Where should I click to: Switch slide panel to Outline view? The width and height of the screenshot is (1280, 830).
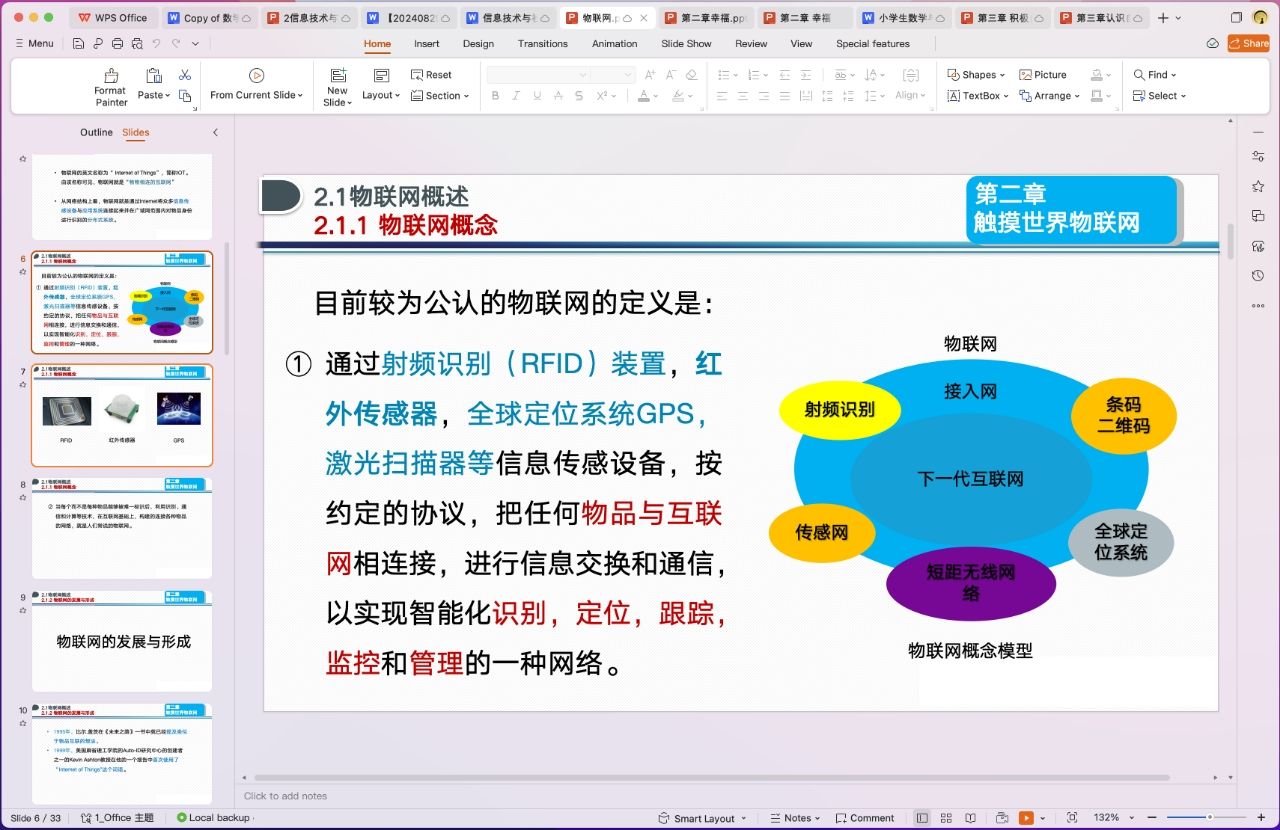(x=97, y=132)
